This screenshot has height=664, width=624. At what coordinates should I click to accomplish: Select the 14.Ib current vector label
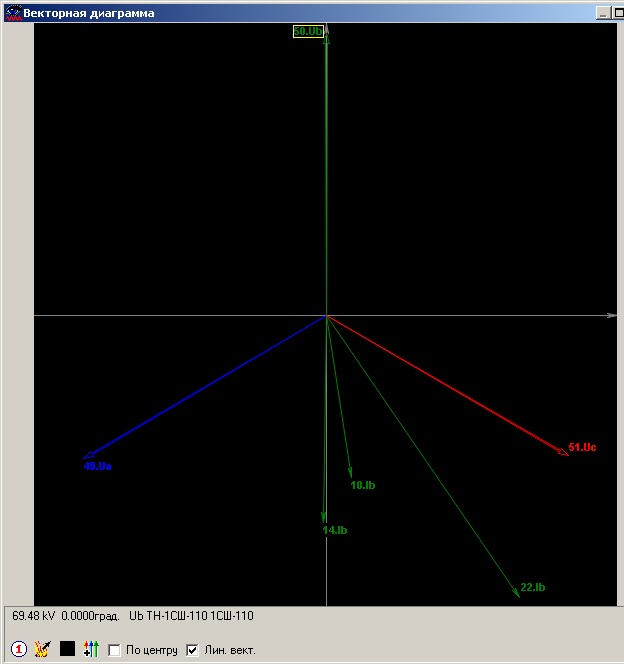tap(335, 530)
